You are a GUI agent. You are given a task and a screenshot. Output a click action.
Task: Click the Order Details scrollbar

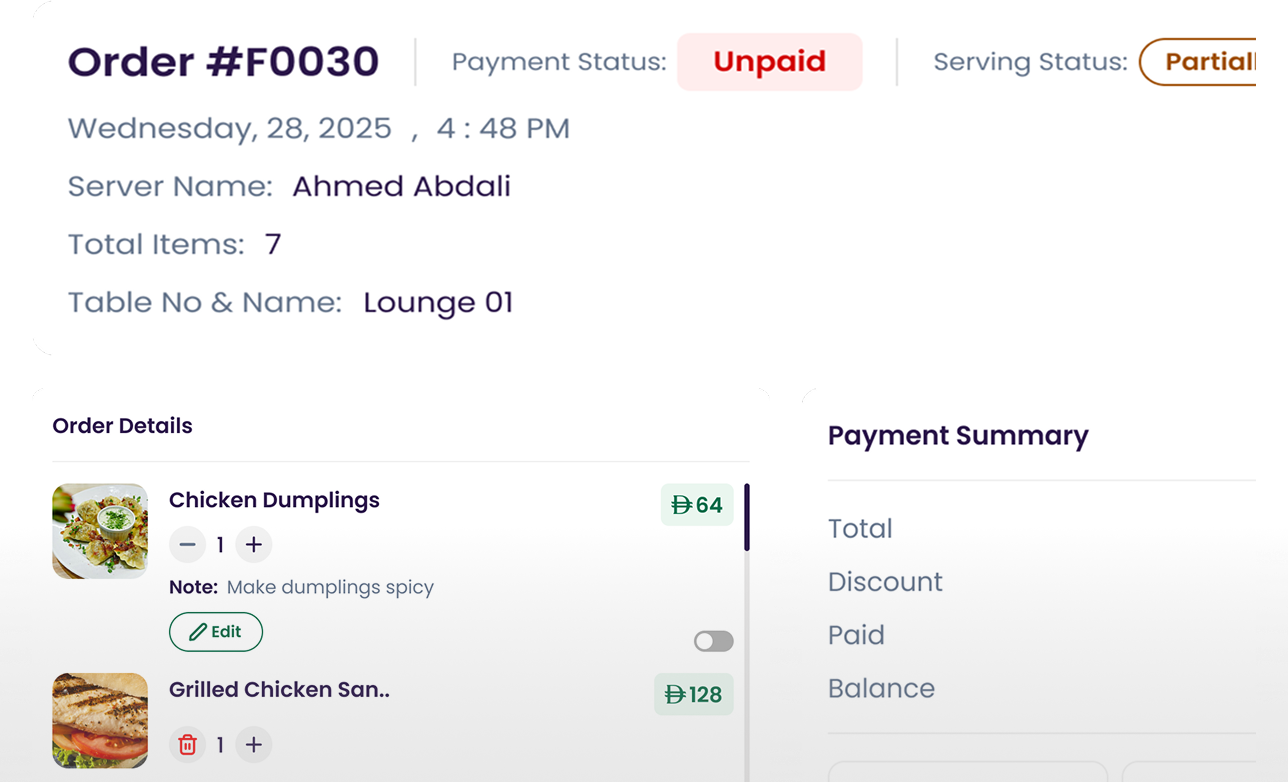(747, 520)
